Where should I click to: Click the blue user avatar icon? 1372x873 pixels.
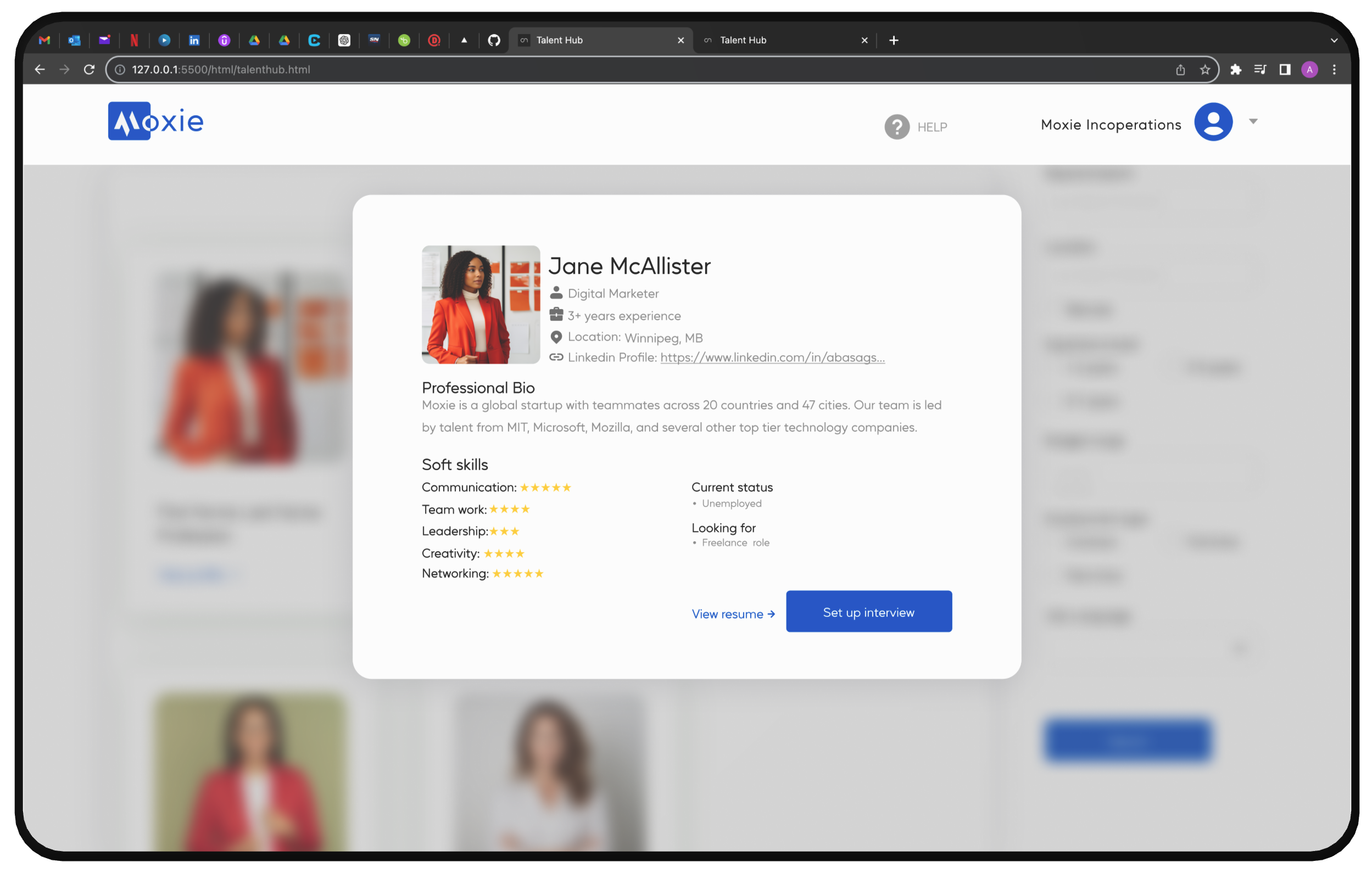click(x=1213, y=122)
